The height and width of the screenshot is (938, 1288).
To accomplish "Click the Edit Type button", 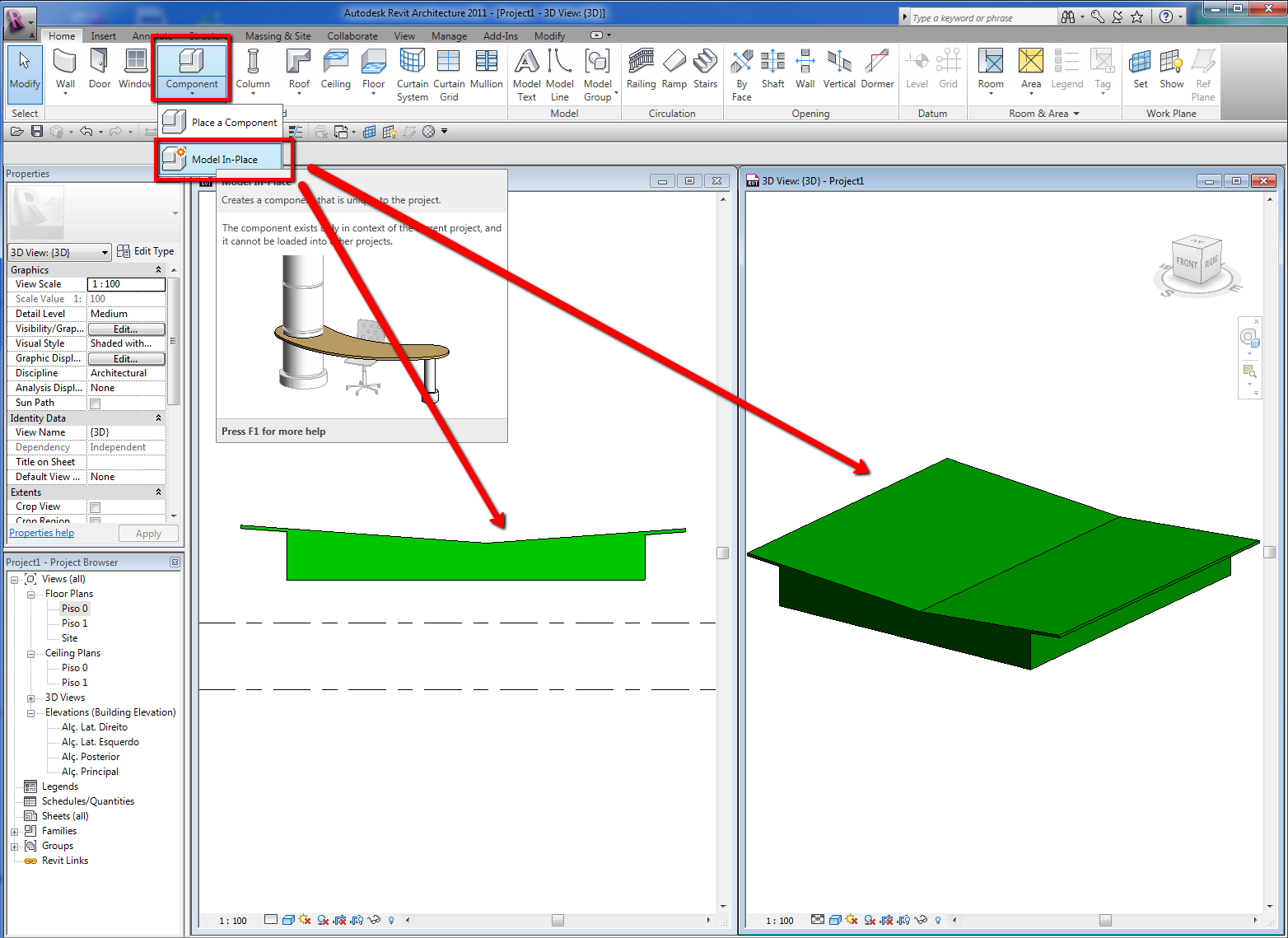I will [146, 251].
